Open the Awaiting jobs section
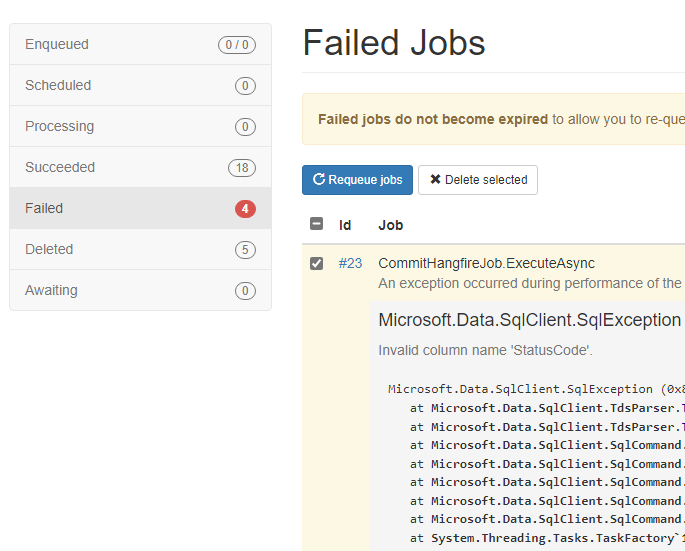 click(x=141, y=290)
